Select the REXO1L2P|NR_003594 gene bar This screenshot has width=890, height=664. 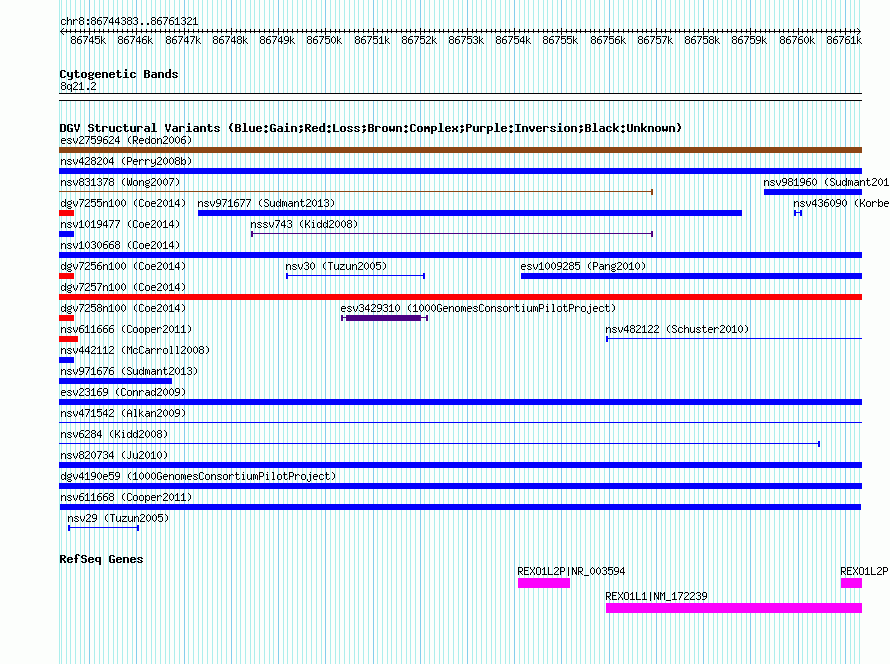[x=544, y=583]
